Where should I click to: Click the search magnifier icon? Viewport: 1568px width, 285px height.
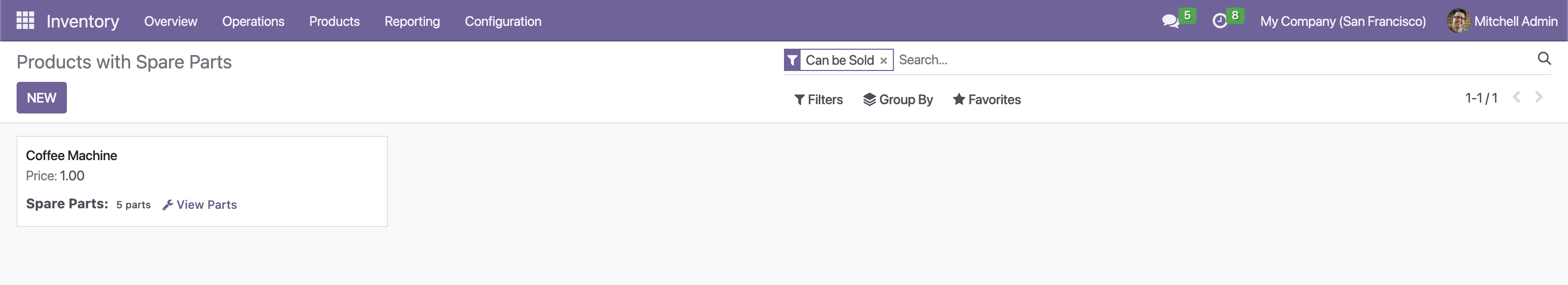pyautogui.click(x=1544, y=59)
